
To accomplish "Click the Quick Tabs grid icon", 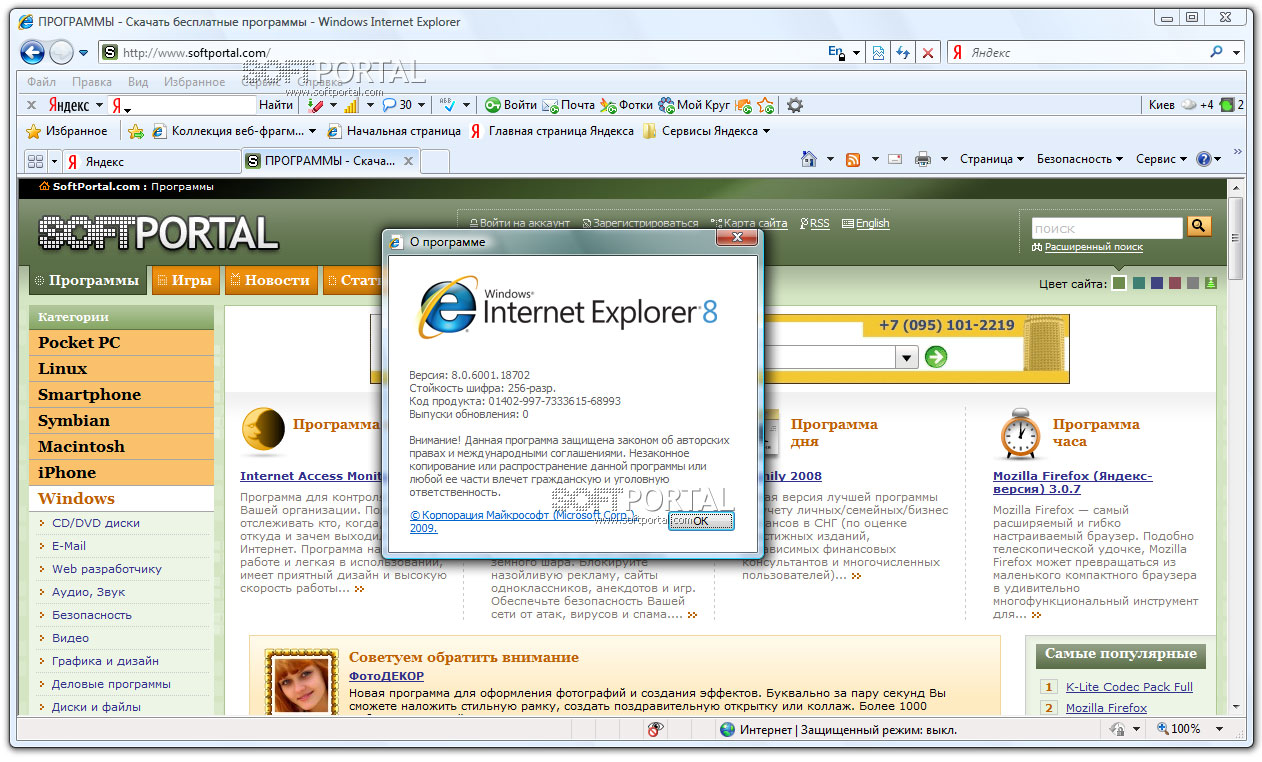I will click(36, 161).
